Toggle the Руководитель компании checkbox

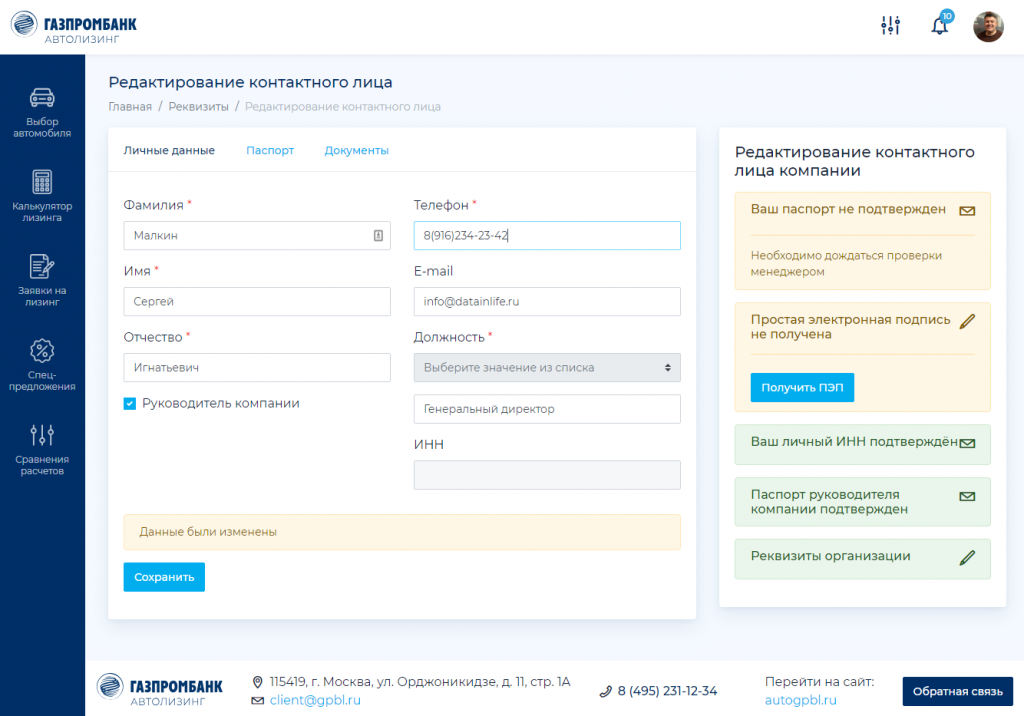130,404
